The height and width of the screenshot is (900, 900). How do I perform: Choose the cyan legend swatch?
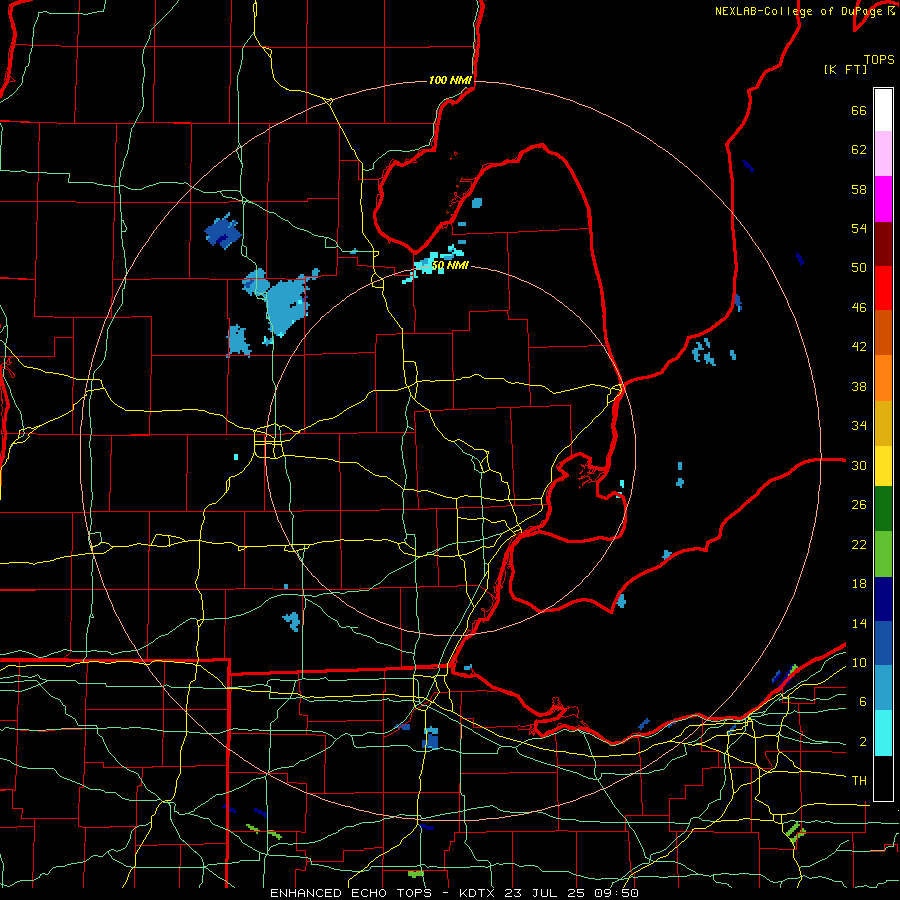tap(883, 732)
